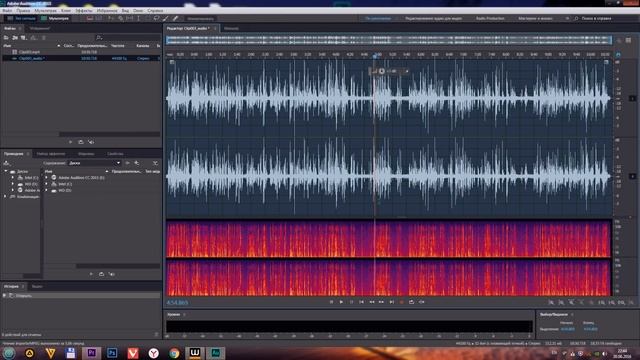The width and height of the screenshot is (640, 360).
Task: Select the Radio Production workspace
Action: (490, 18)
